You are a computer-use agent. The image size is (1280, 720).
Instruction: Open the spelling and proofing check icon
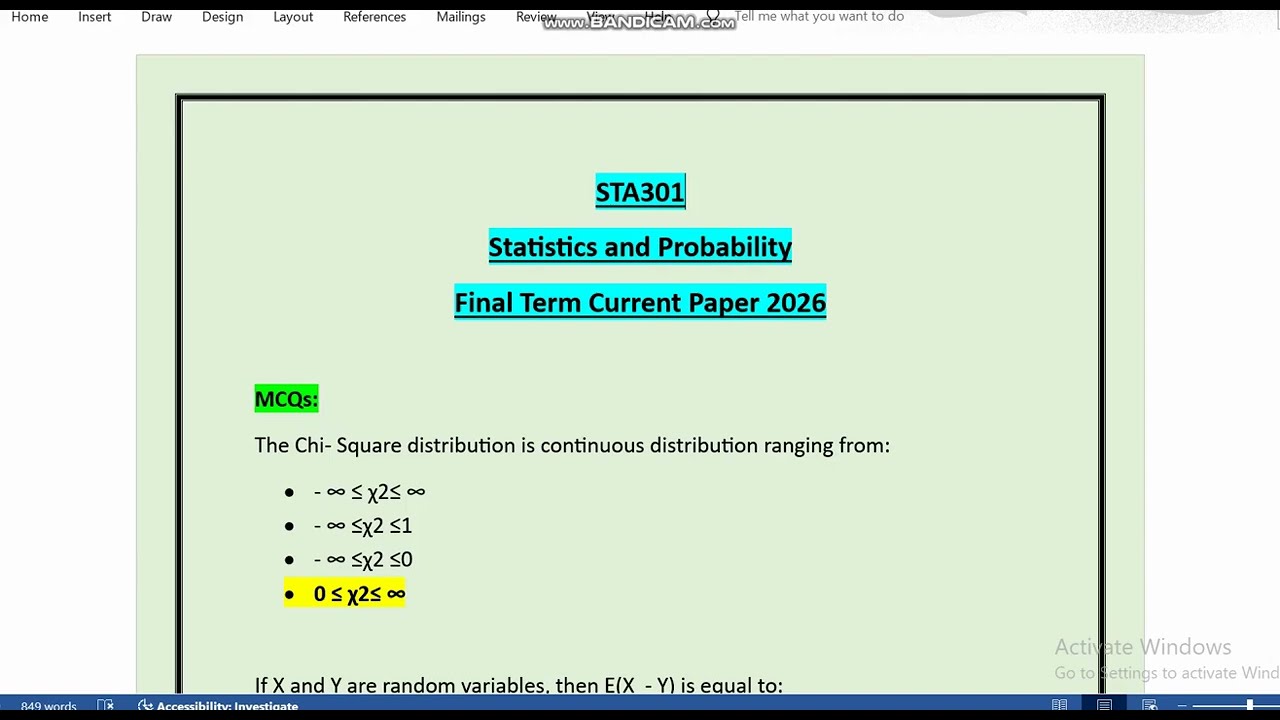coord(105,706)
